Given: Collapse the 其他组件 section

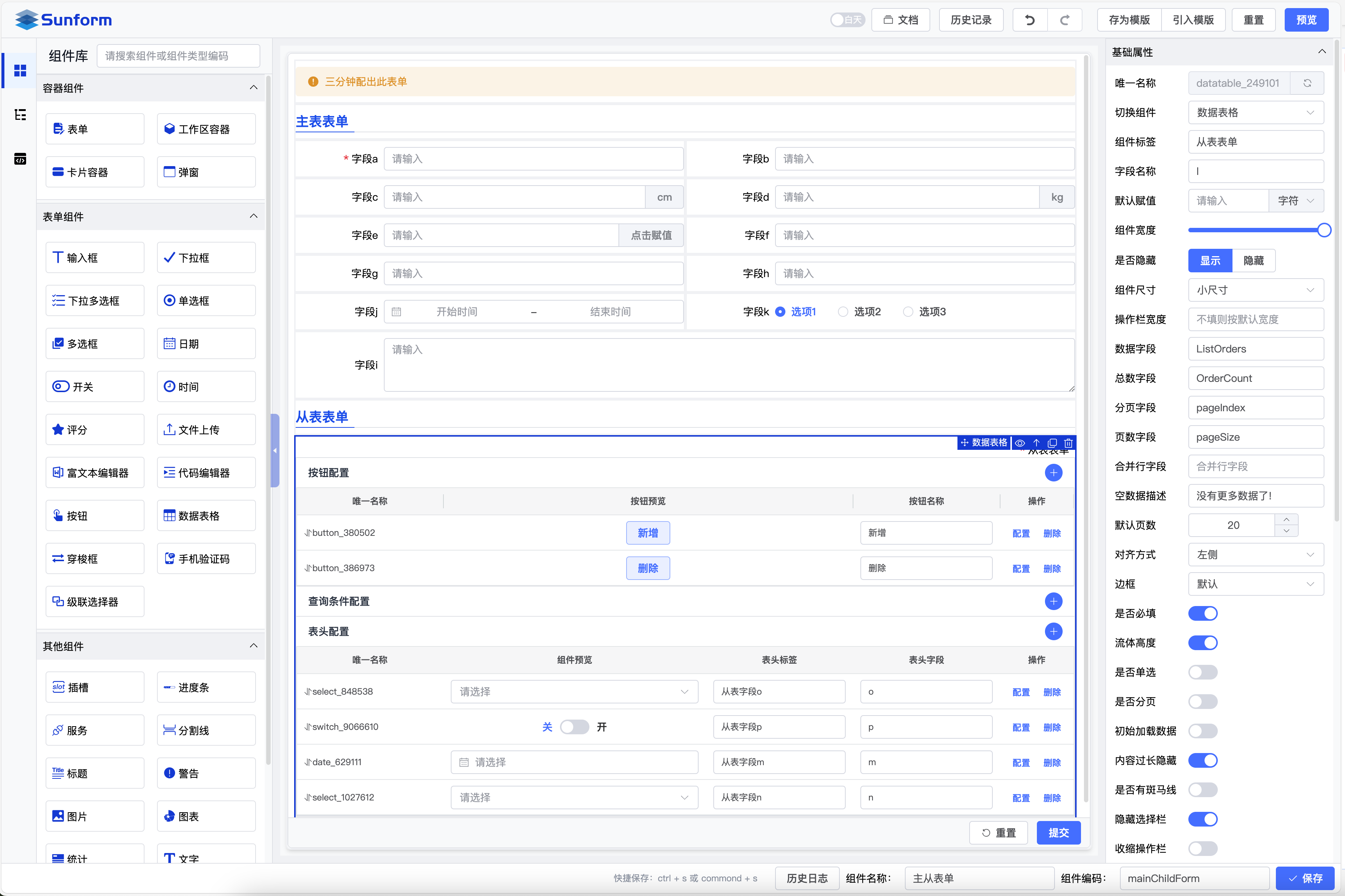Looking at the screenshot, I should point(253,646).
